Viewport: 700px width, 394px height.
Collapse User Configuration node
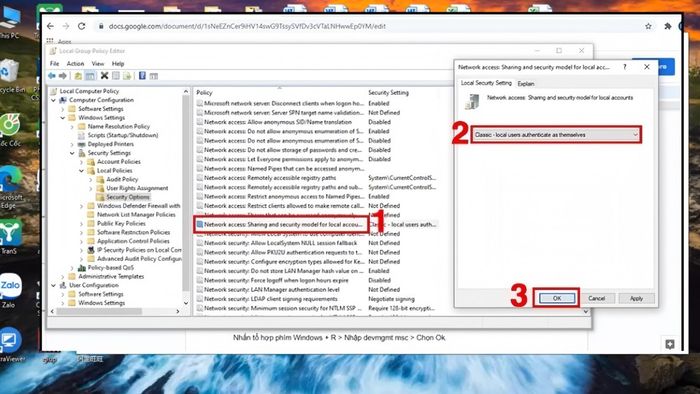(54, 286)
